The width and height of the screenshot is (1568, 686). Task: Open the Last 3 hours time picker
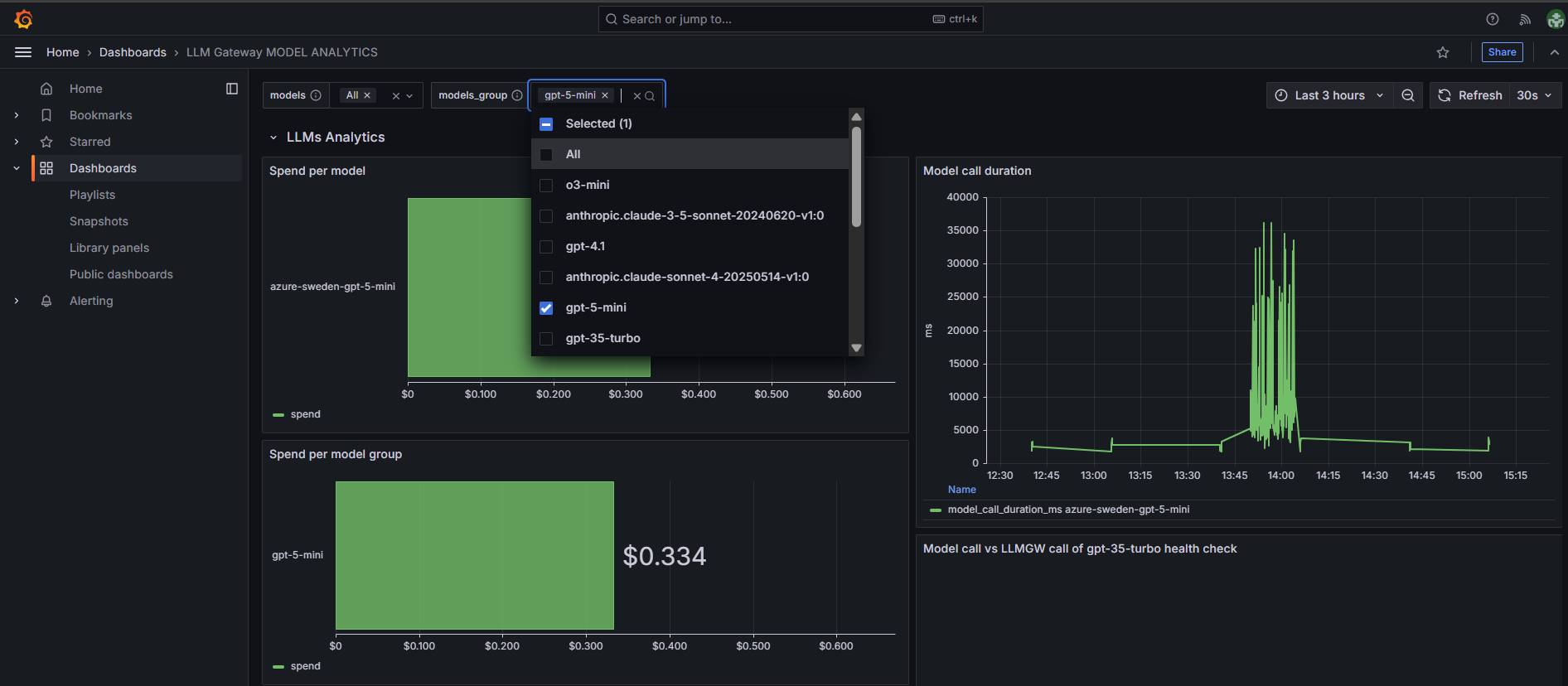pos(1328,95)
